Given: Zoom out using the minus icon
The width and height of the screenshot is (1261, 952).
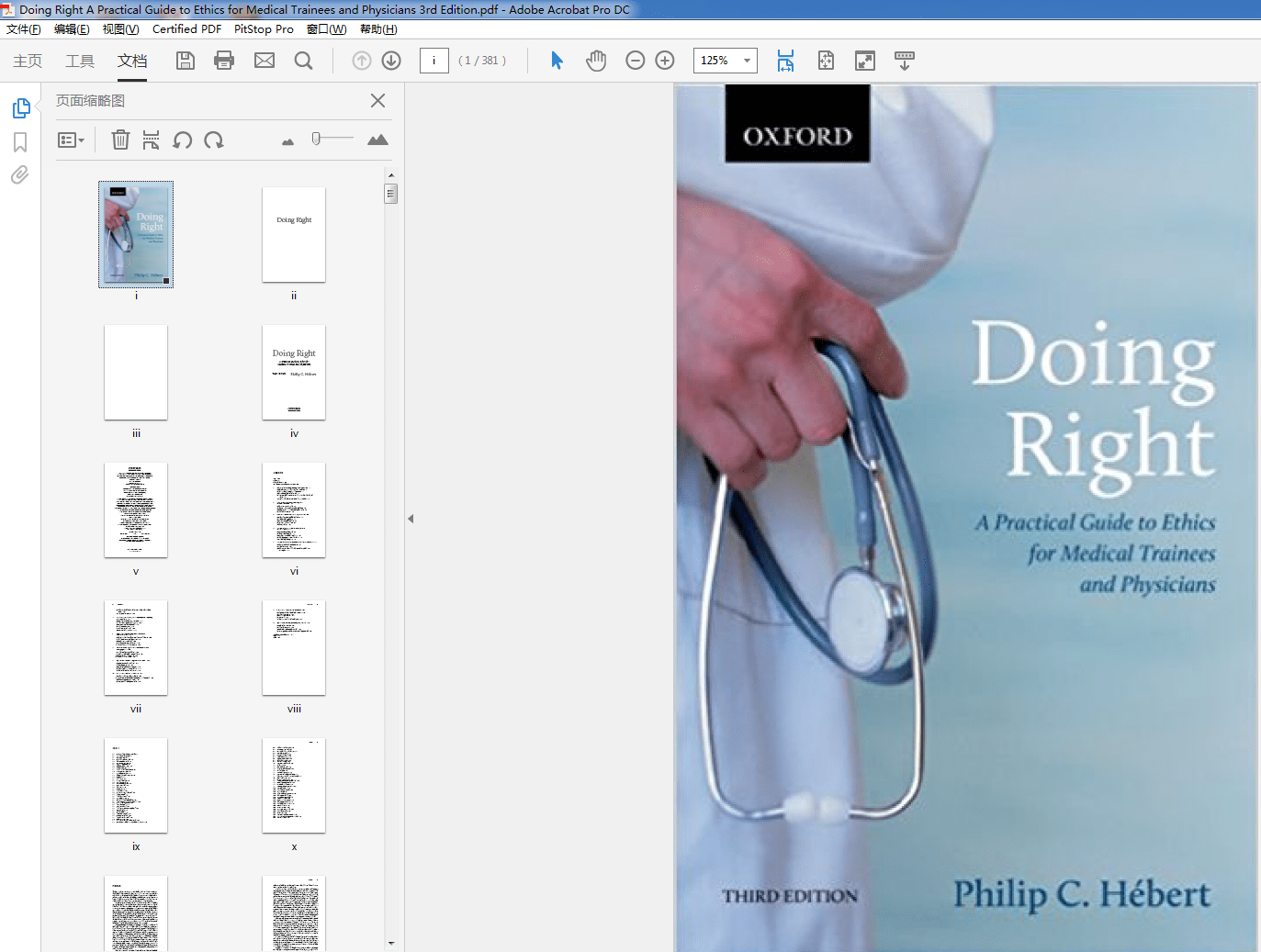Looking at the screenshot, I should [x=635, y=60].
